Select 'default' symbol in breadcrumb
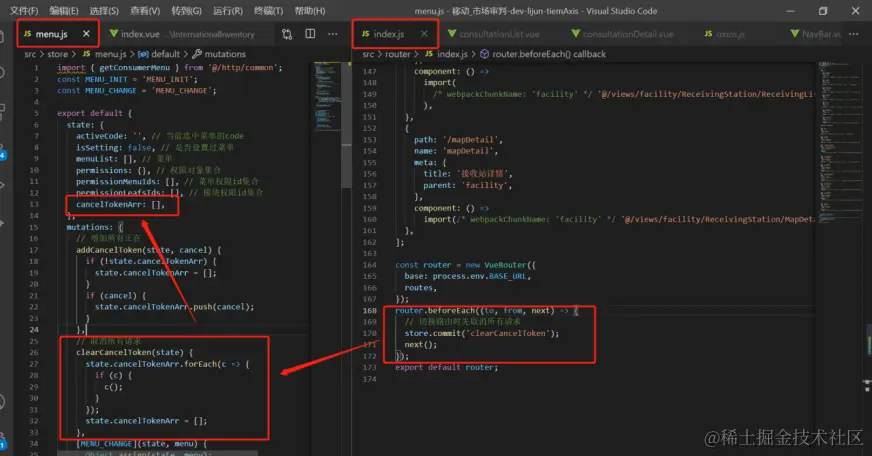872x456 pixels. click(165, 54)
